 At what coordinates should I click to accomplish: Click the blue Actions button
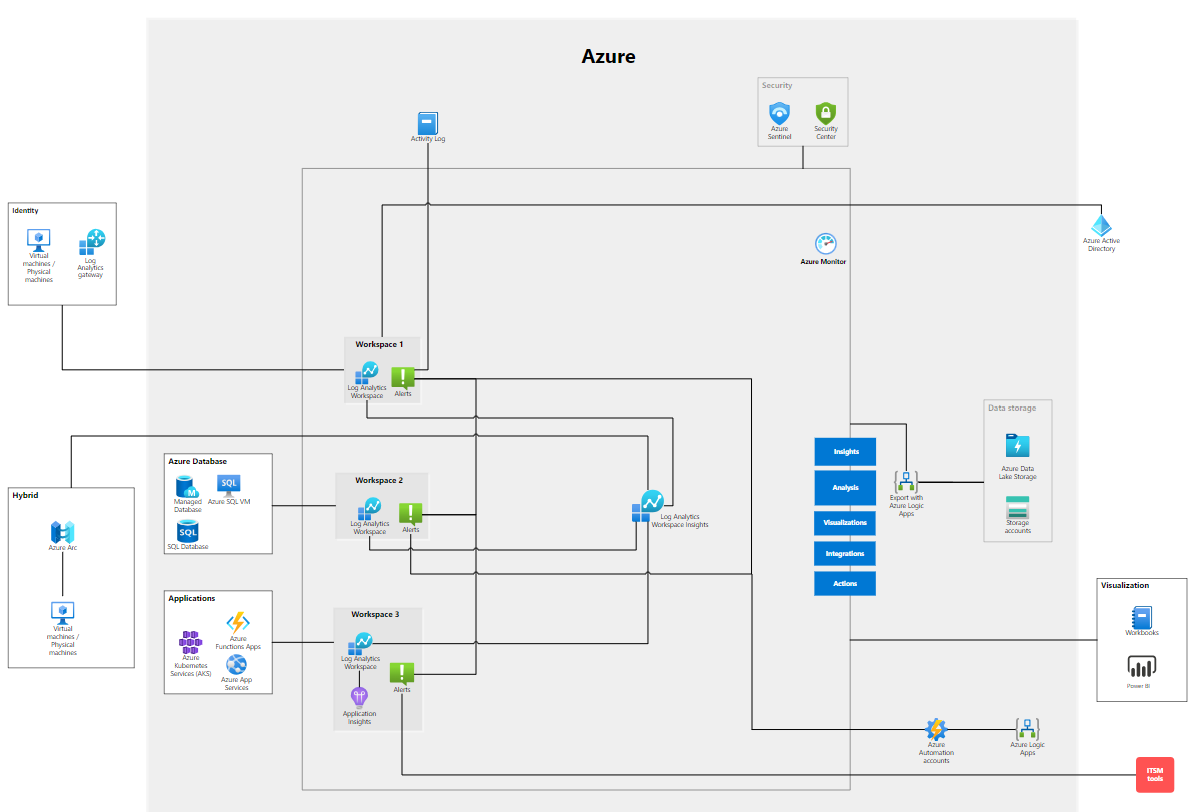point(845,583)
